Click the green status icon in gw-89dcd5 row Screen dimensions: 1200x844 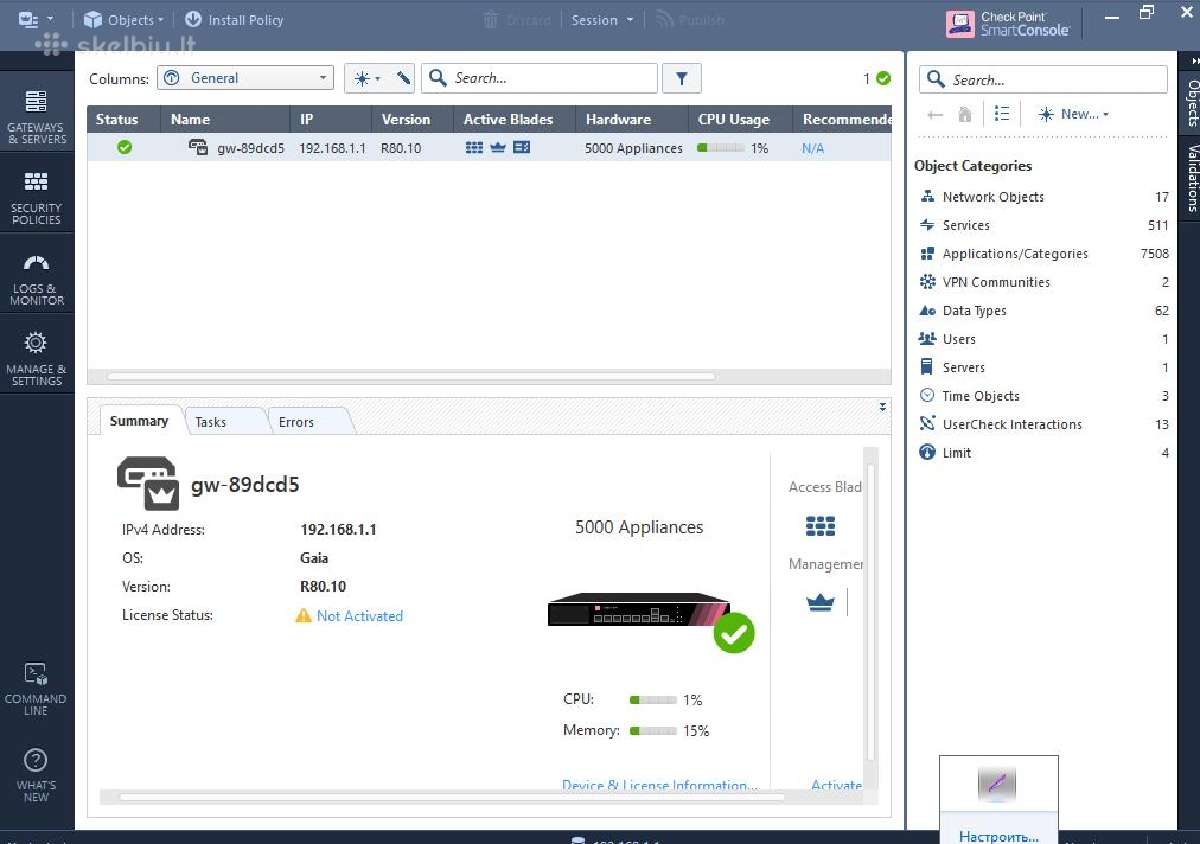(124, 148)
